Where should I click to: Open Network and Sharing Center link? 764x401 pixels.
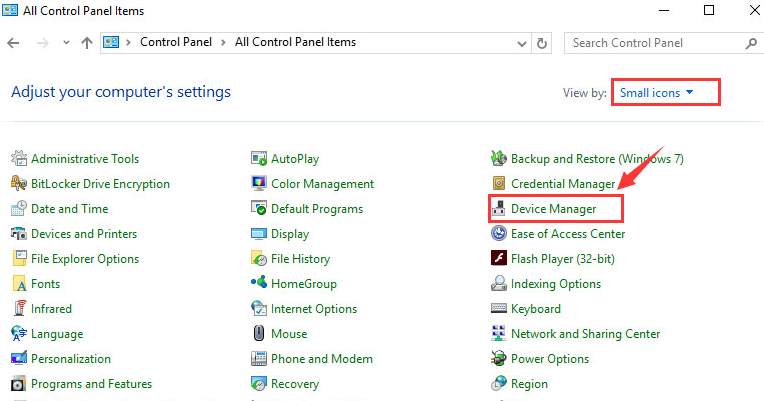point(585,333)
